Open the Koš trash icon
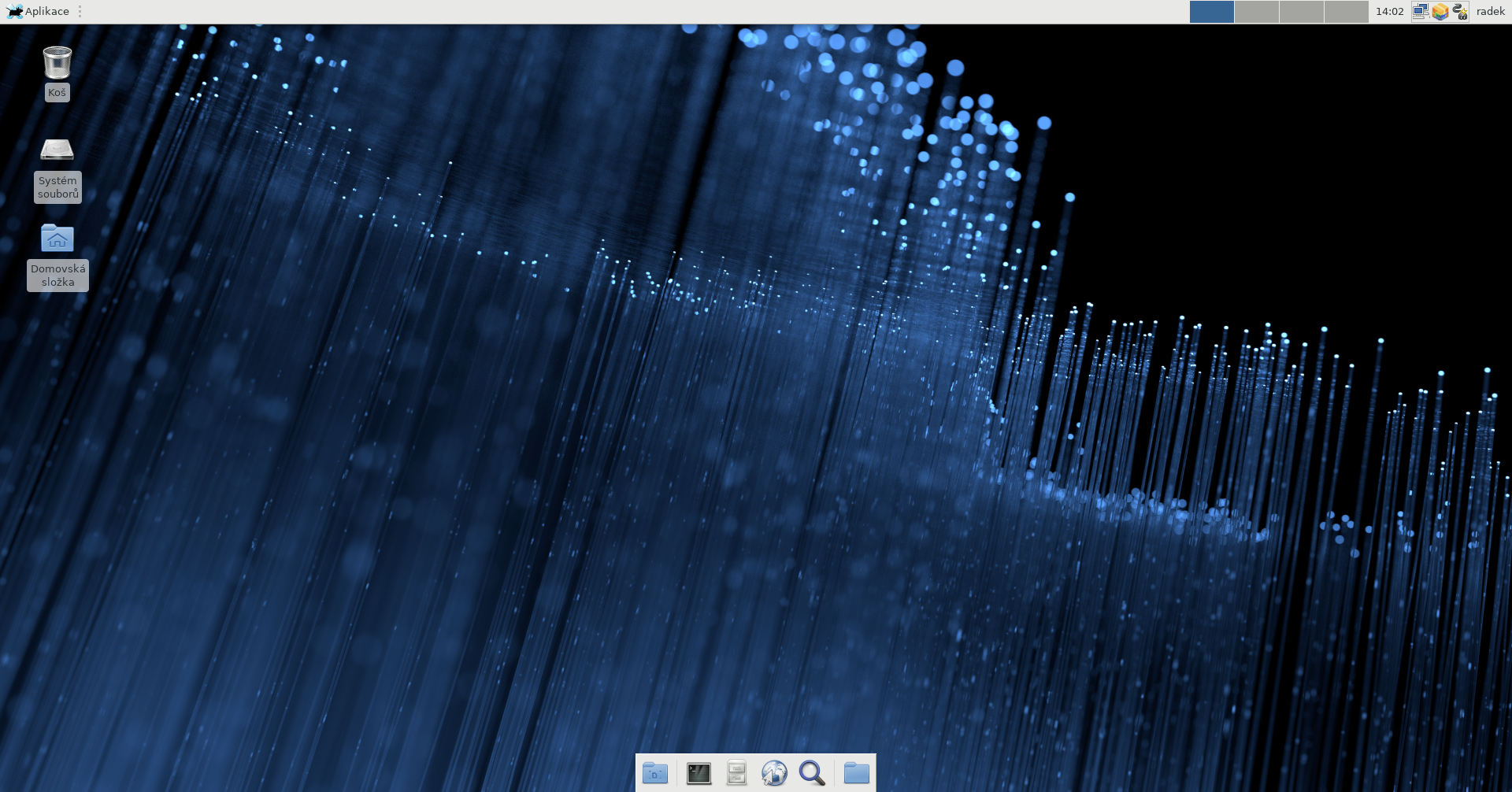Screen dimensions: 1512x792 pos(57,63)
